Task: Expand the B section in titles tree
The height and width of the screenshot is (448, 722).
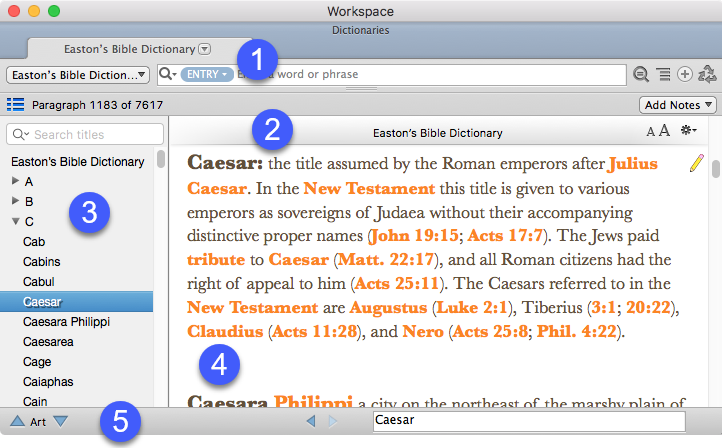Action: point(15,202)
